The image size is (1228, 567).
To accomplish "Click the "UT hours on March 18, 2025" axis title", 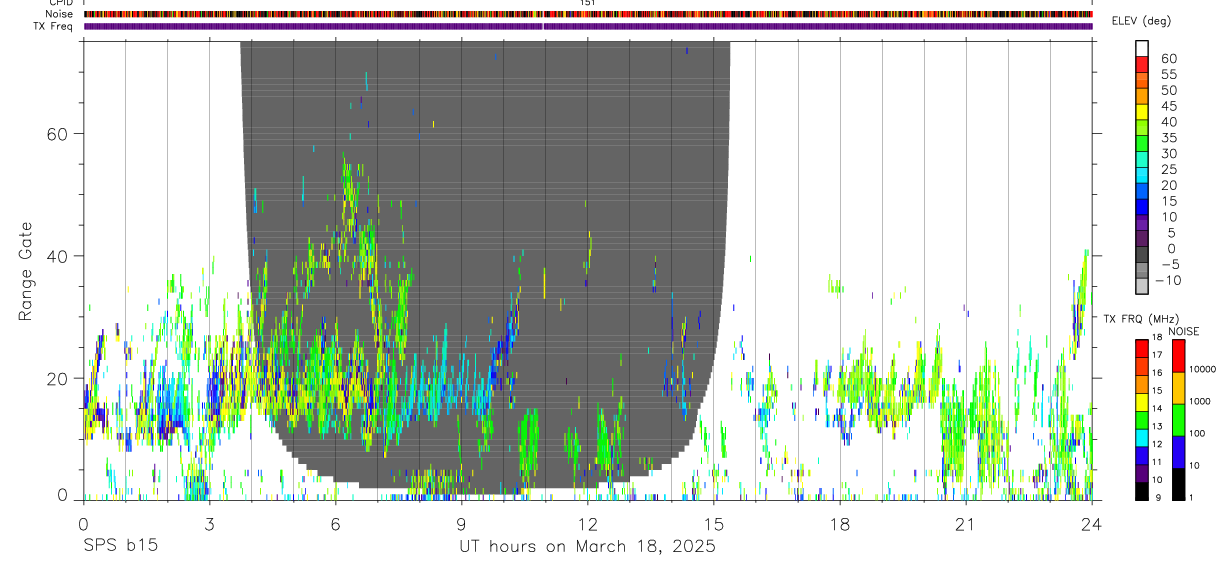I will [587, 547].
